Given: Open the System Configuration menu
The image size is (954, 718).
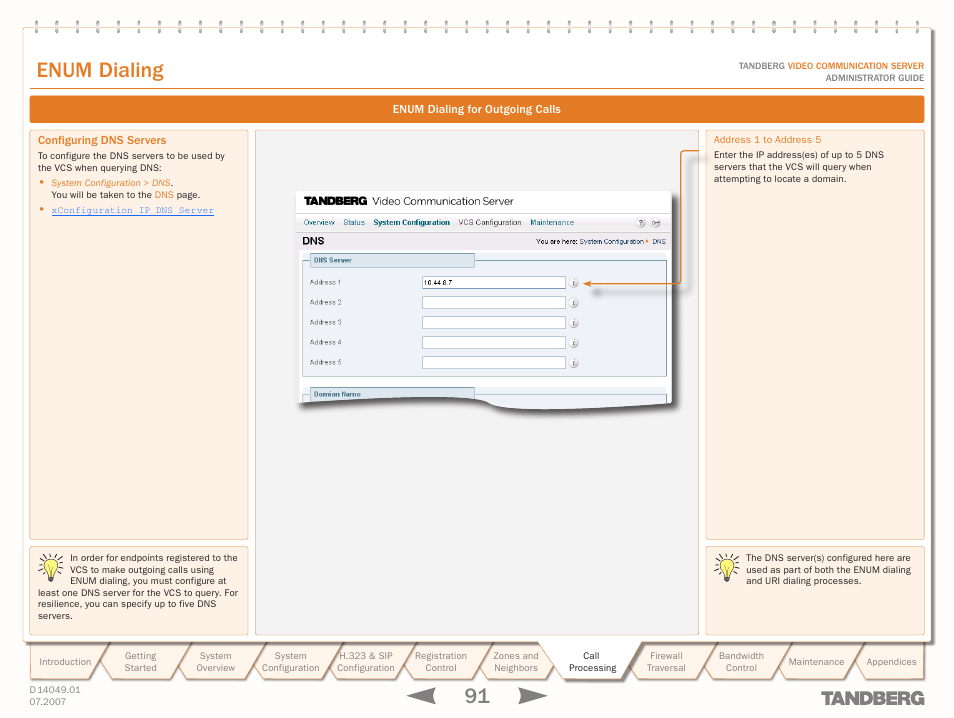Looking at the screenshot, I should pyautogui.click(x=411, y=223).
